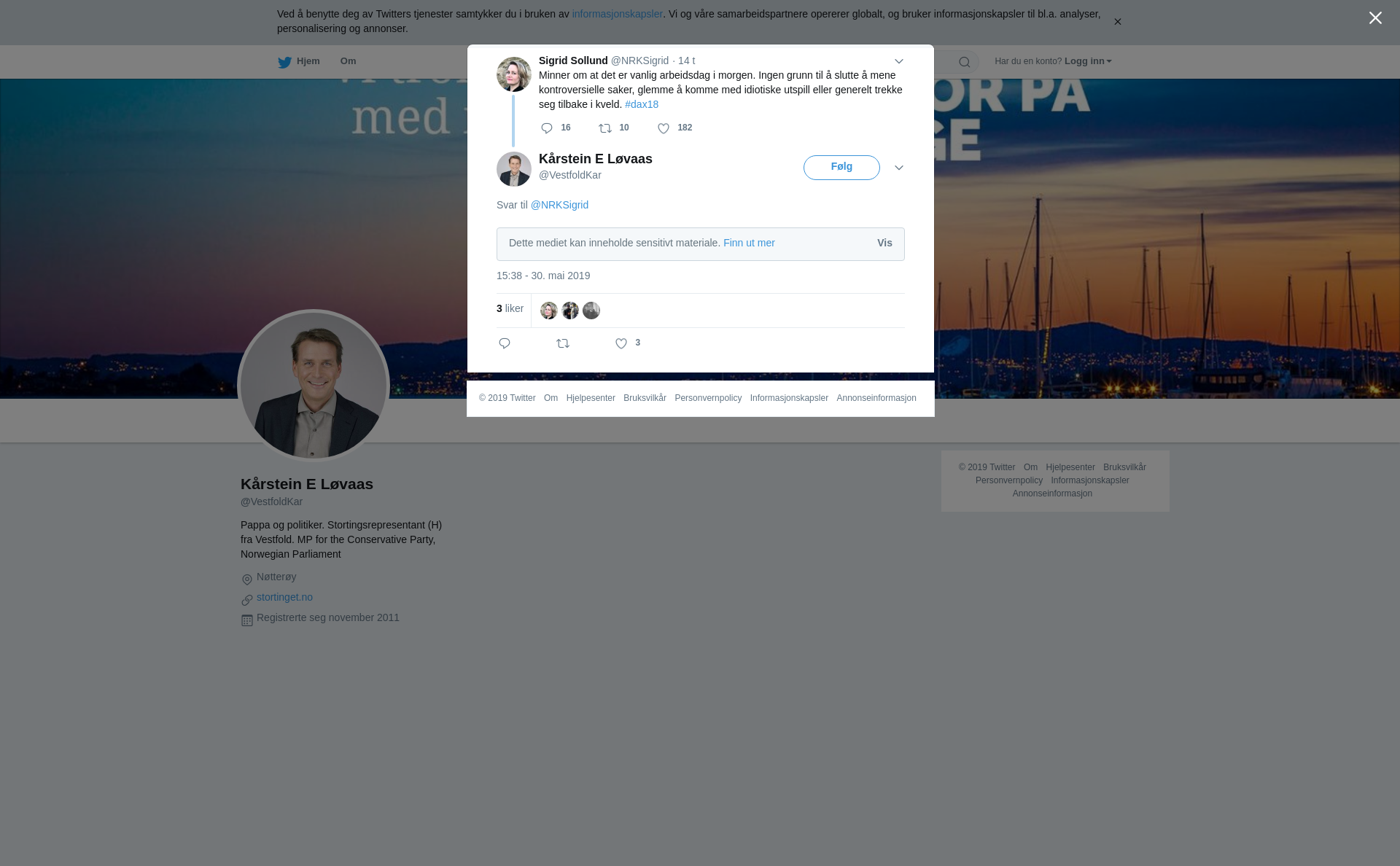Open Hjelpesenter in overlay footer
Viewport: 1400px width, 866px height.
591,398
